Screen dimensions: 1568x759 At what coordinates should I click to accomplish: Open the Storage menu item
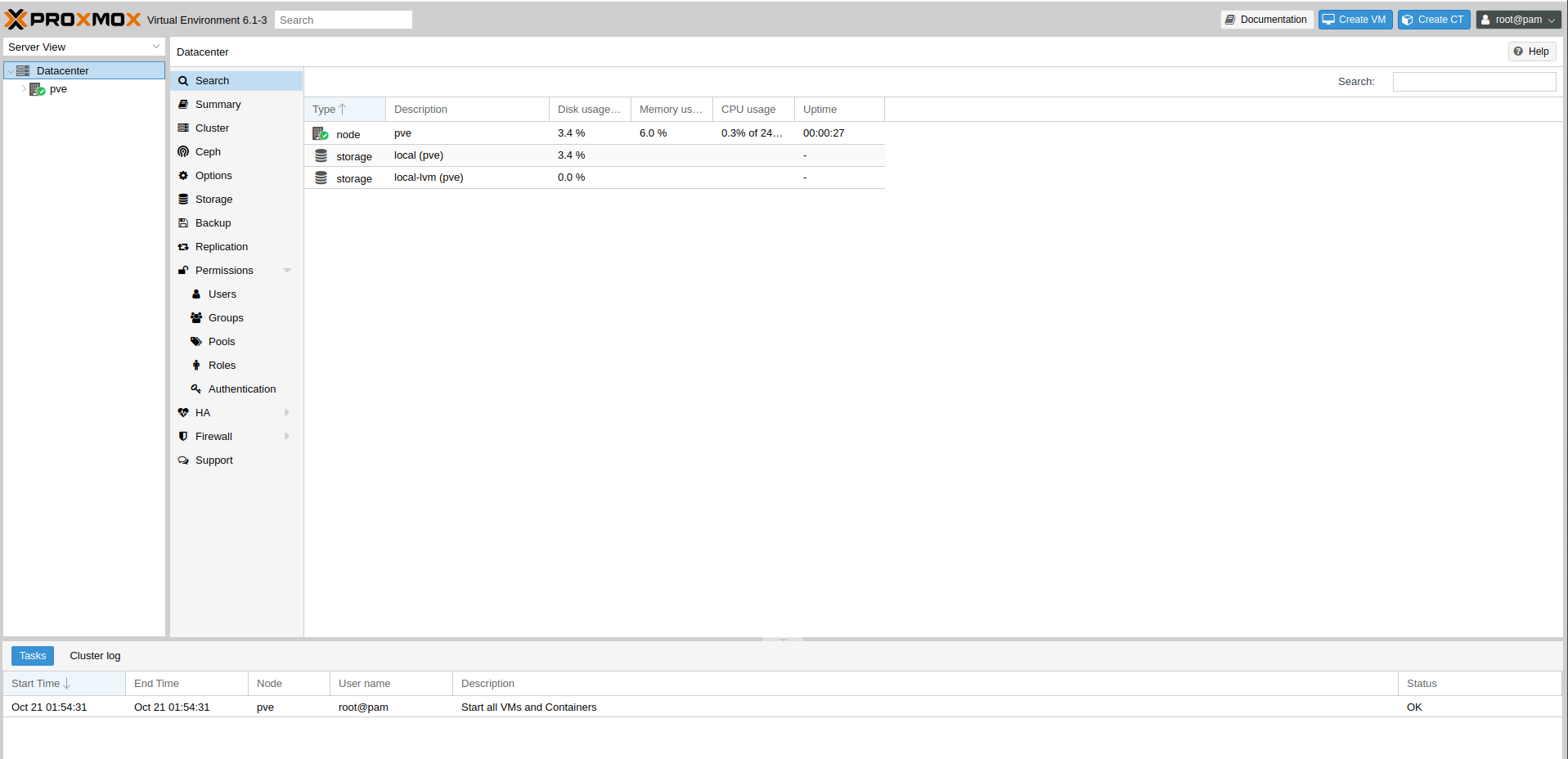point(236,200)
